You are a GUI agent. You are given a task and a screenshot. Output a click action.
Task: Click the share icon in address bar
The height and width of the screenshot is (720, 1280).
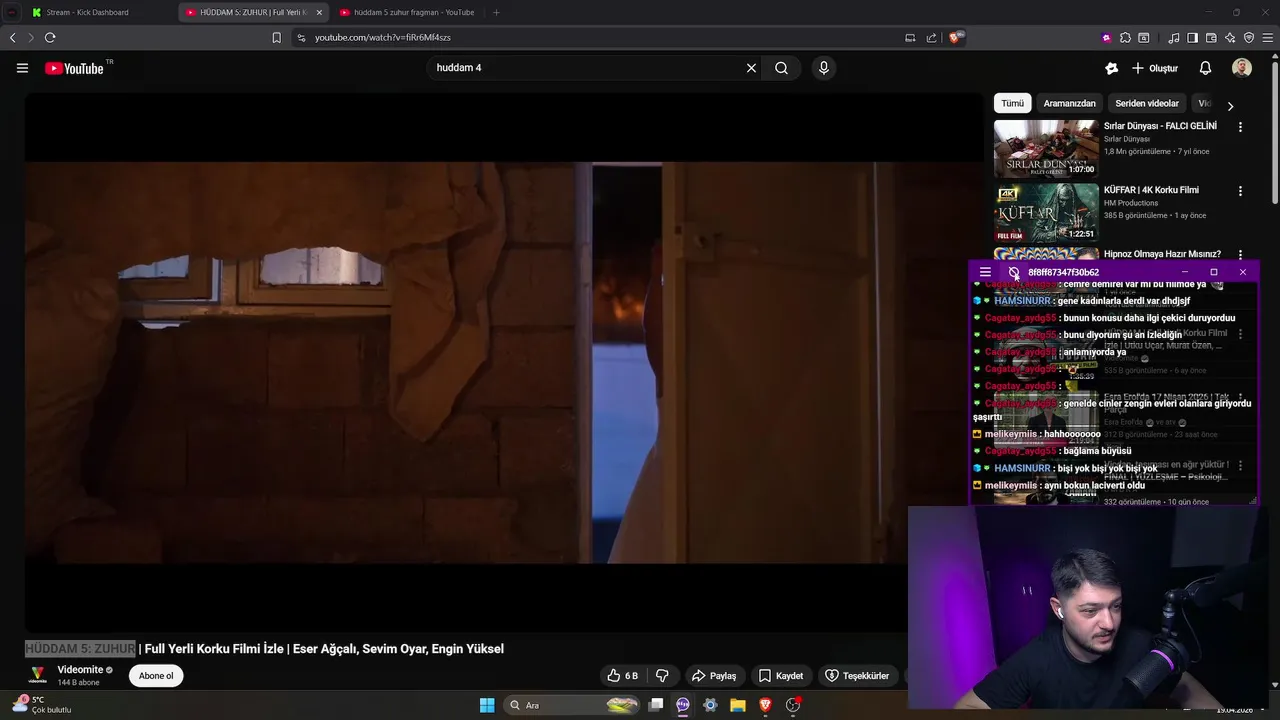[932, 38]
